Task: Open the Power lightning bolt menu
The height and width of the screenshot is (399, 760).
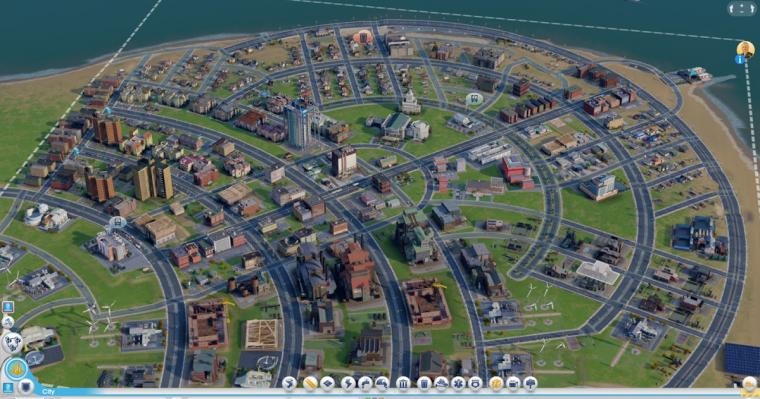Action: [x=348, y=383]
